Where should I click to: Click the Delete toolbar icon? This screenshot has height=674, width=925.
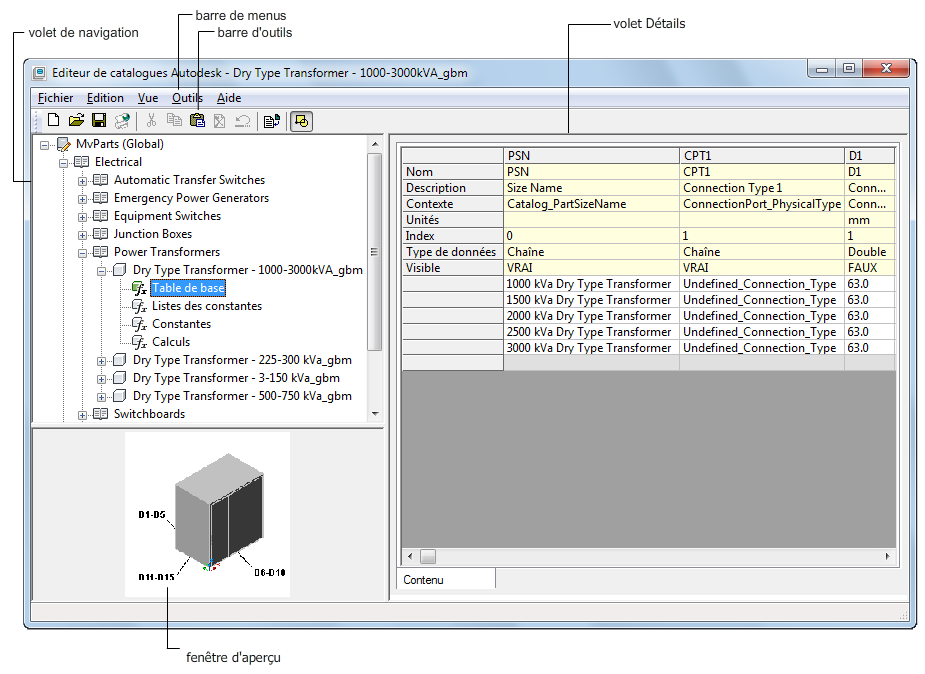point(219,121)
